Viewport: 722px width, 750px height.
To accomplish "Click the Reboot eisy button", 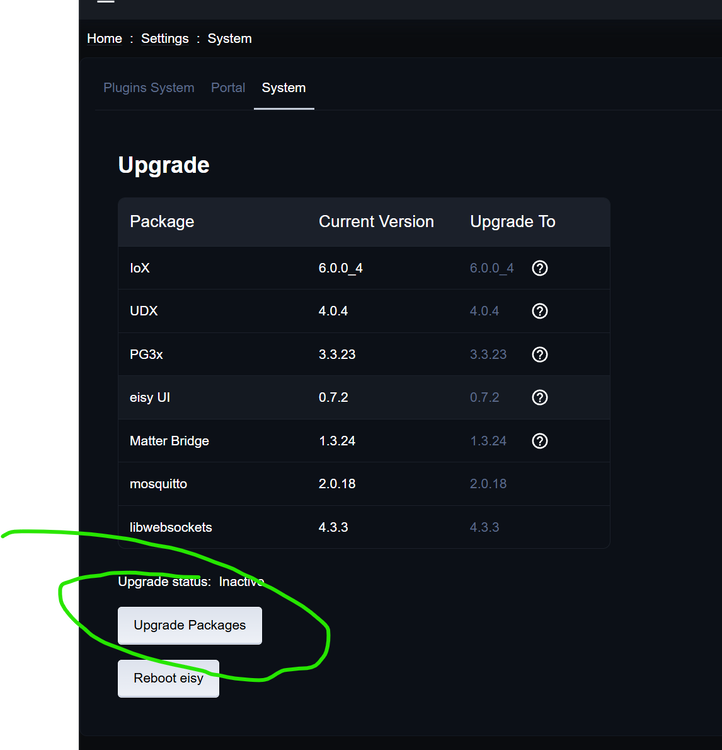I will [x=168, y=678].
